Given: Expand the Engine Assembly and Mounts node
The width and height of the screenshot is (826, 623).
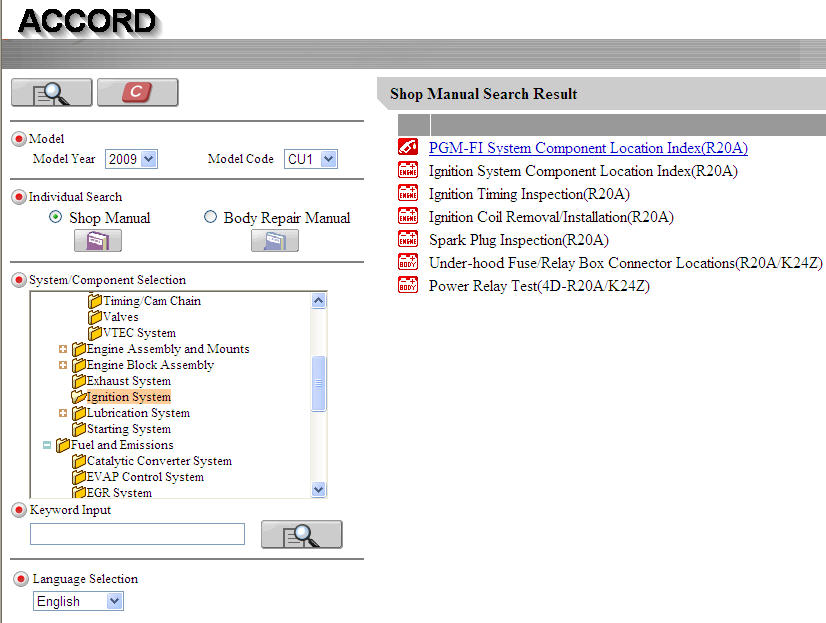Looking at the screenshot, I should click(x=63, y=349).
